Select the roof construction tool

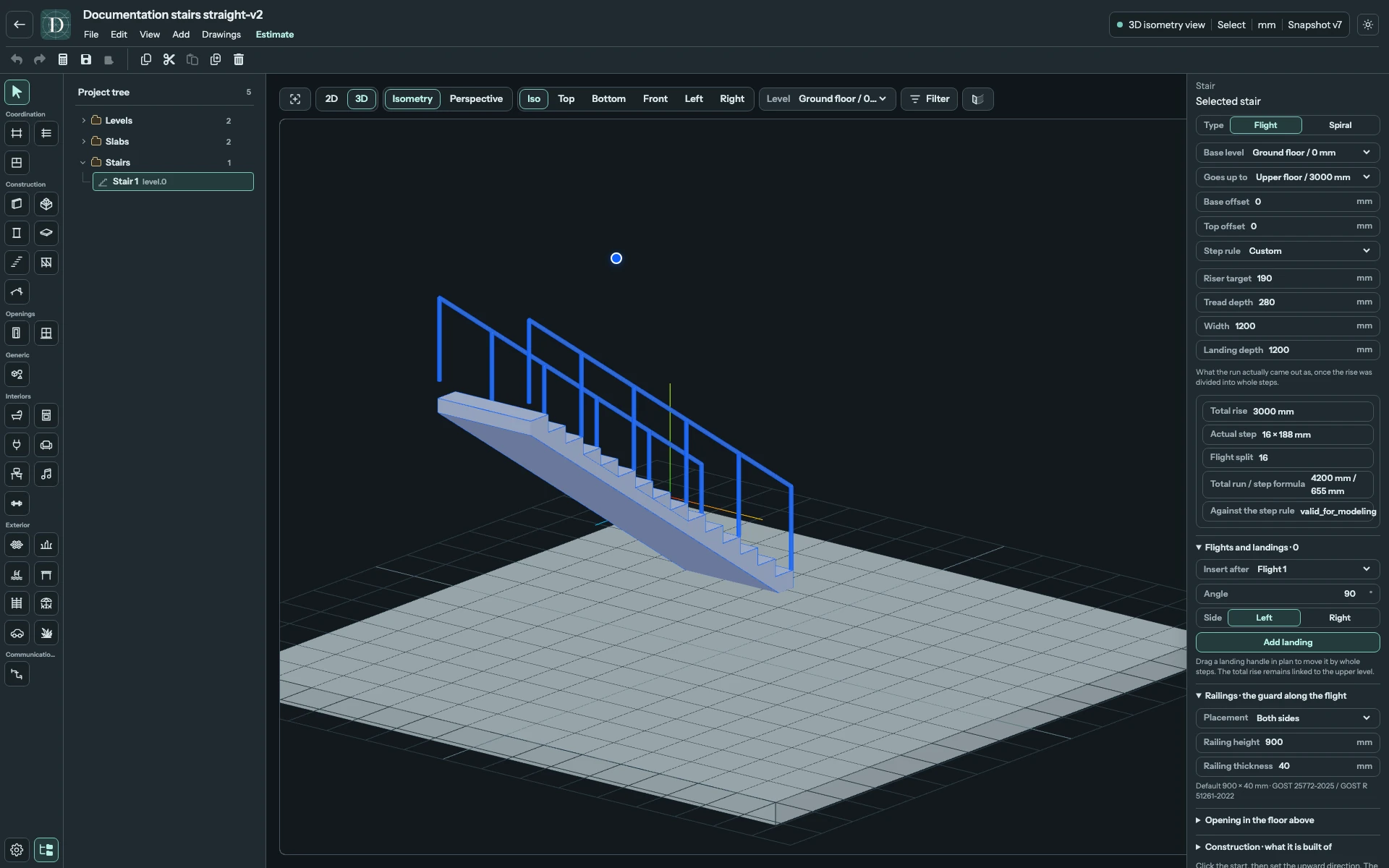tap(17, 292)
